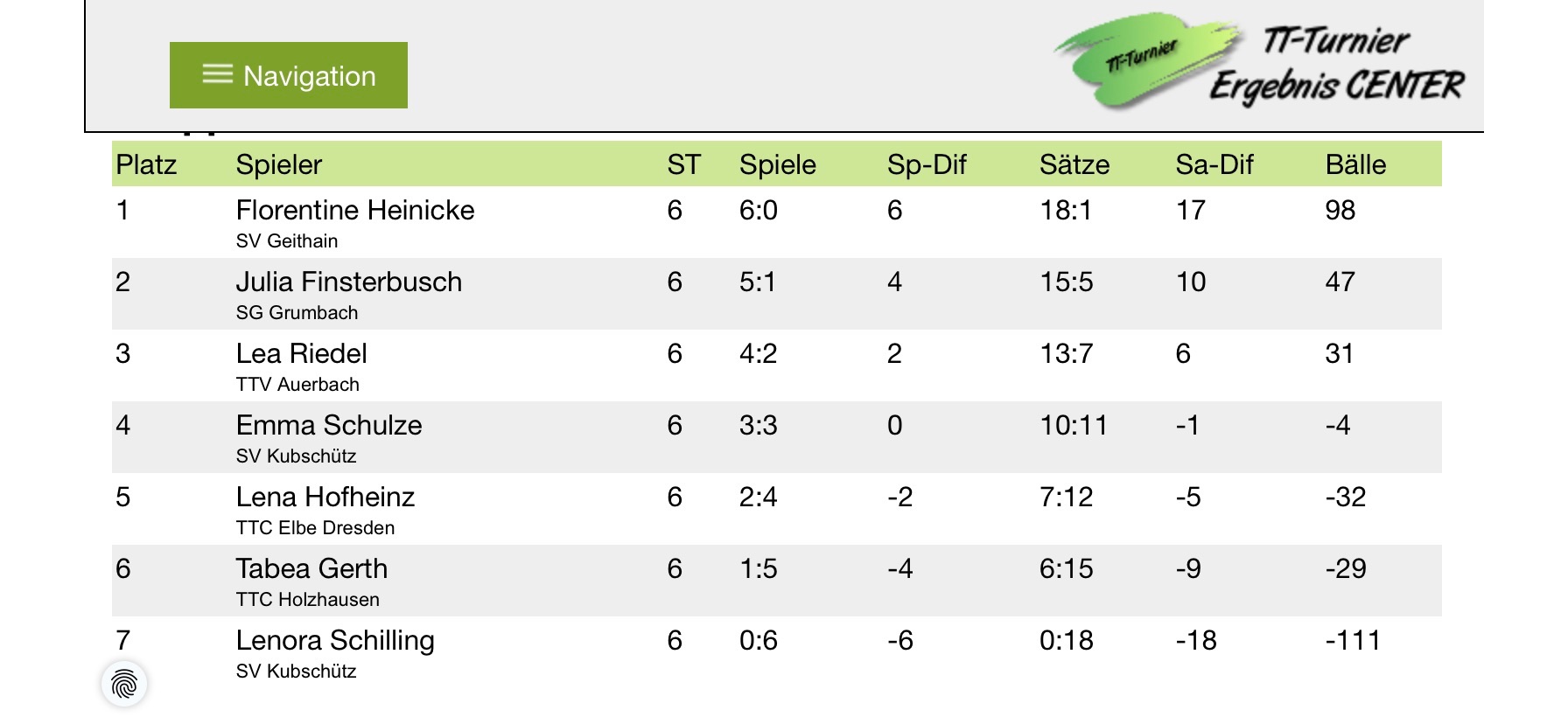The image size is (1568, 724).
Task: Click the Platz column header
Action: pos(146,164)
